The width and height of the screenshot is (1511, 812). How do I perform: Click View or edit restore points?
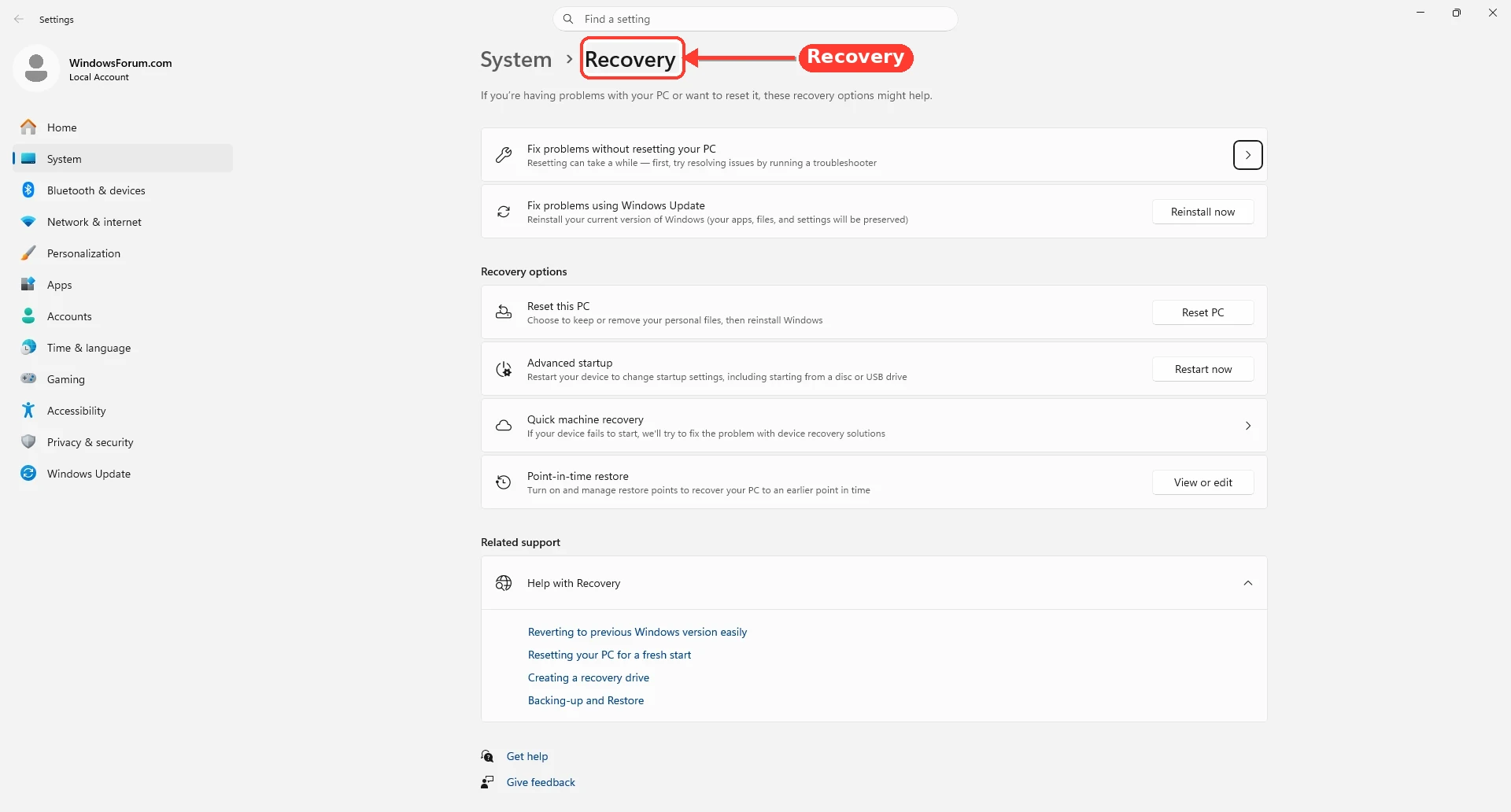(x=1203, y=482)
